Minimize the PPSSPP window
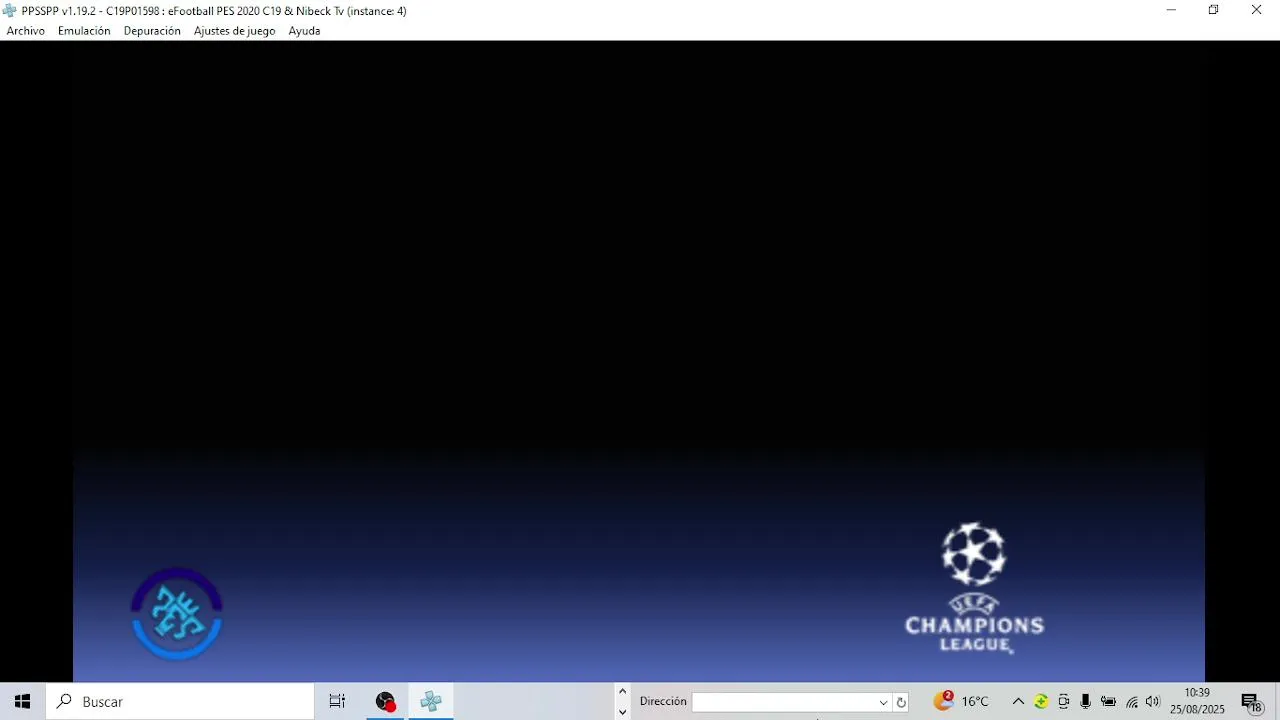 pyautogui.click(x=1171, y=10)
